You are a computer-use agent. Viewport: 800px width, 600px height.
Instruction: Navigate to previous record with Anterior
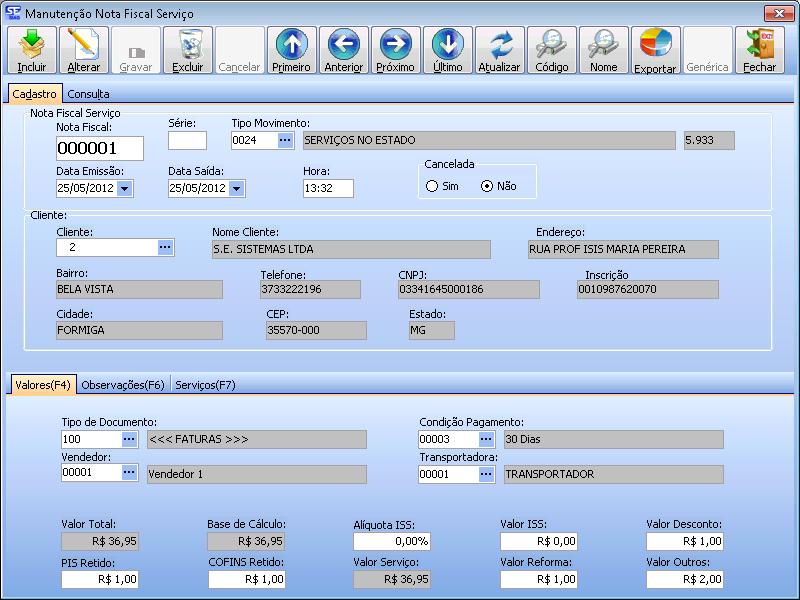(343, 50)
